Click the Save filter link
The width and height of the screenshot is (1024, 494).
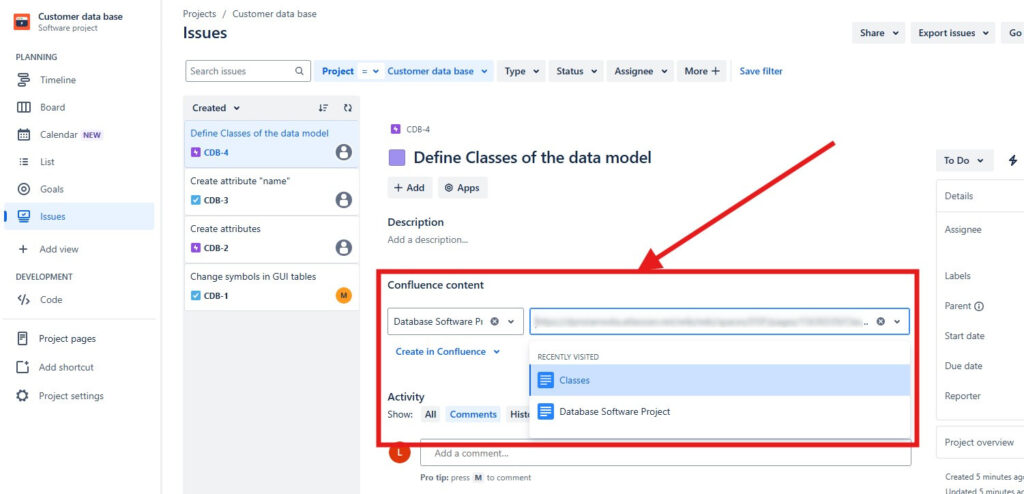tap(761, 71)
